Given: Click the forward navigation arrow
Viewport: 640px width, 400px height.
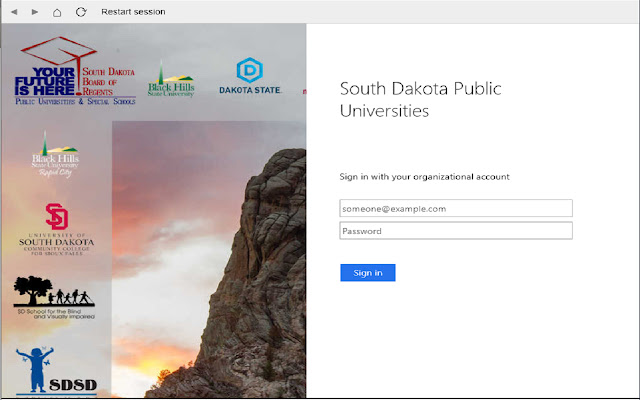Looking at the screenshot, I should [x=35, y=12].
